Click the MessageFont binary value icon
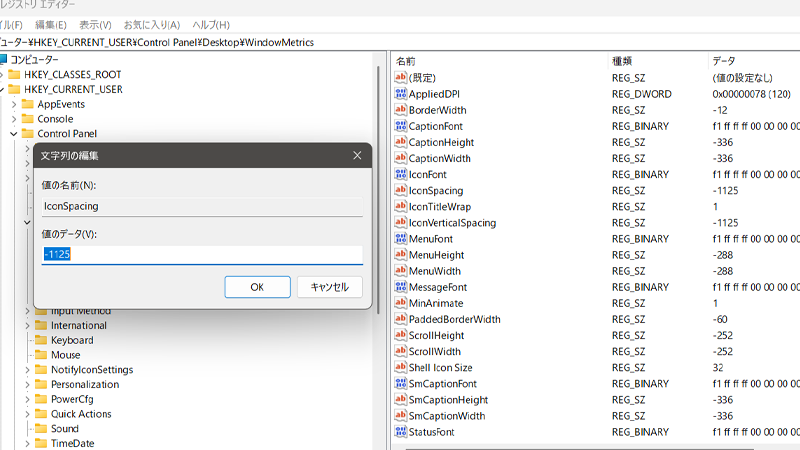 tap(401, 287)
